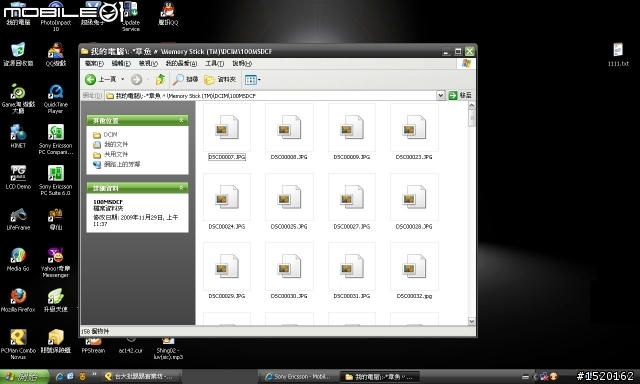Open Sony Ericsson PC Suite 6.0 icon

click(56, 181)
